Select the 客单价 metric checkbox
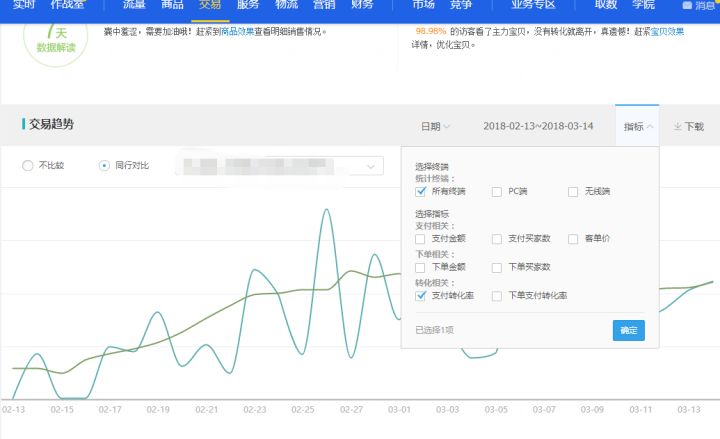This screenshot has height=439, width=720. pos(573,239)
